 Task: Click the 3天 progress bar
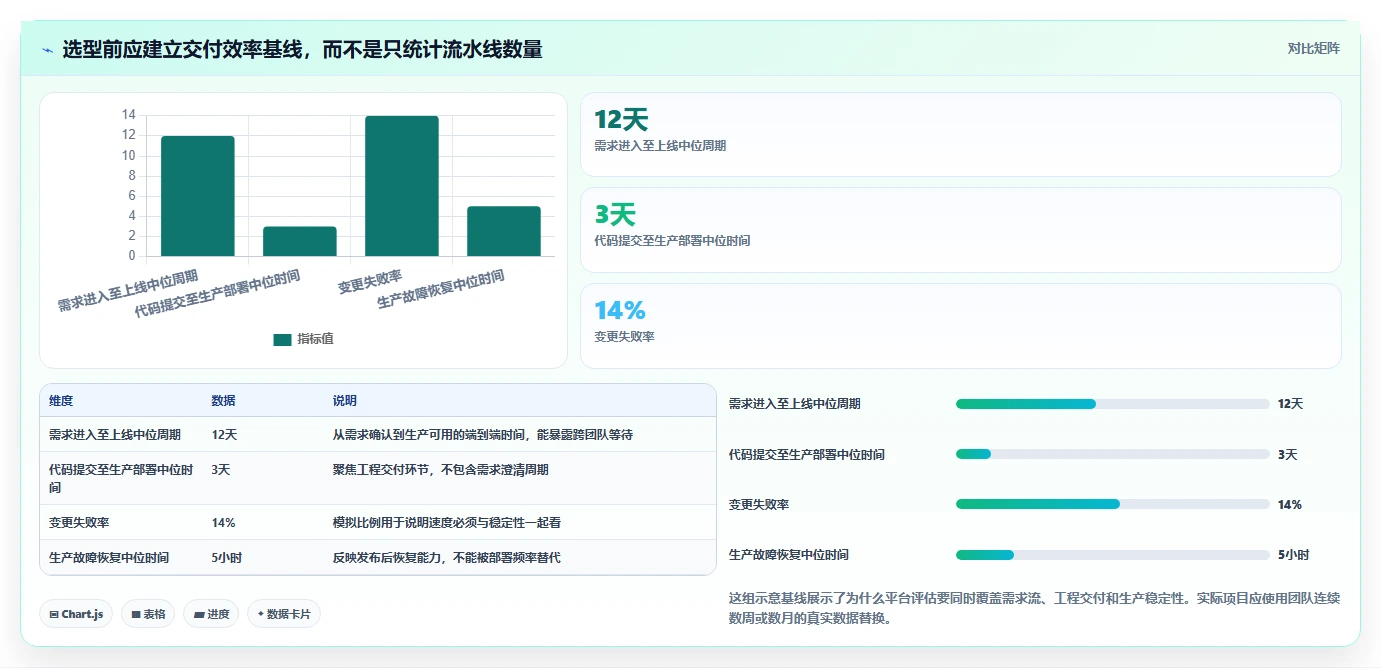point(1112,454)
